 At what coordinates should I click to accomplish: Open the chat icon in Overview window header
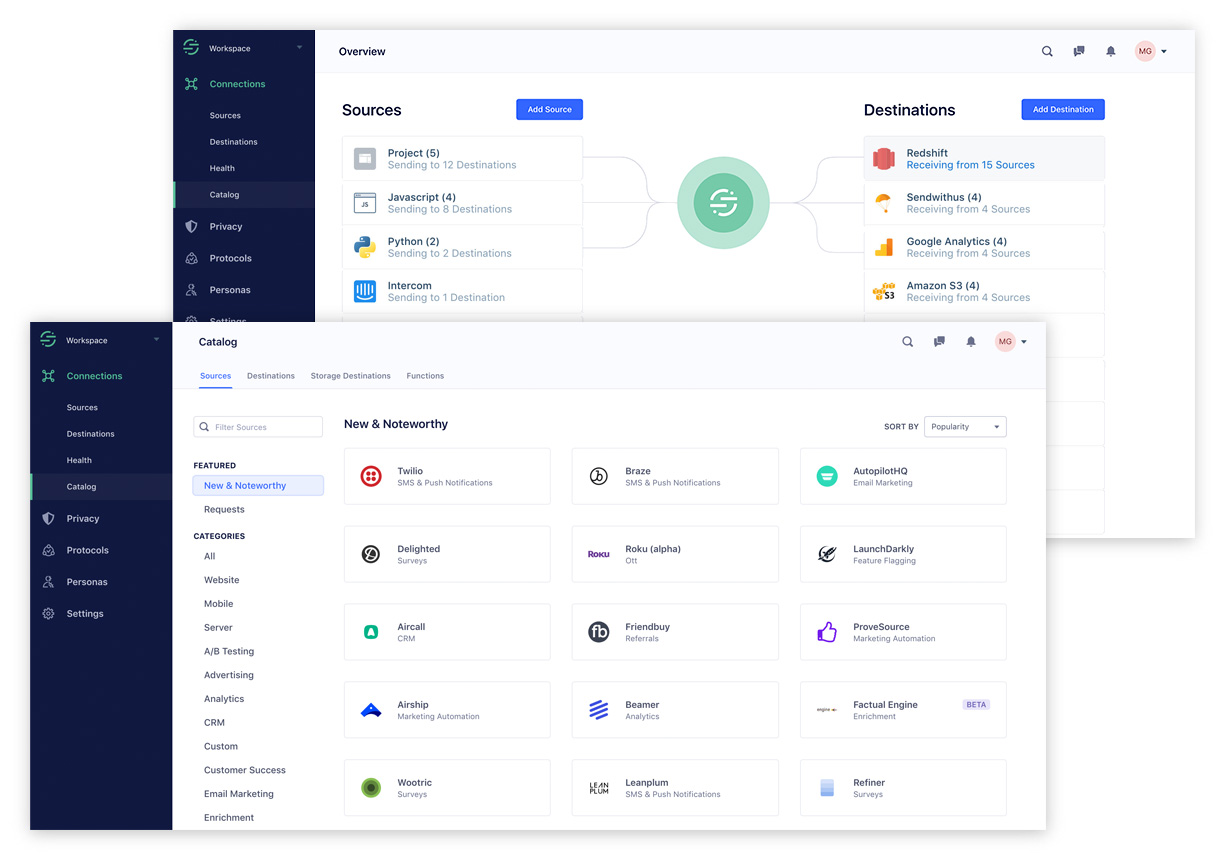1079,51
